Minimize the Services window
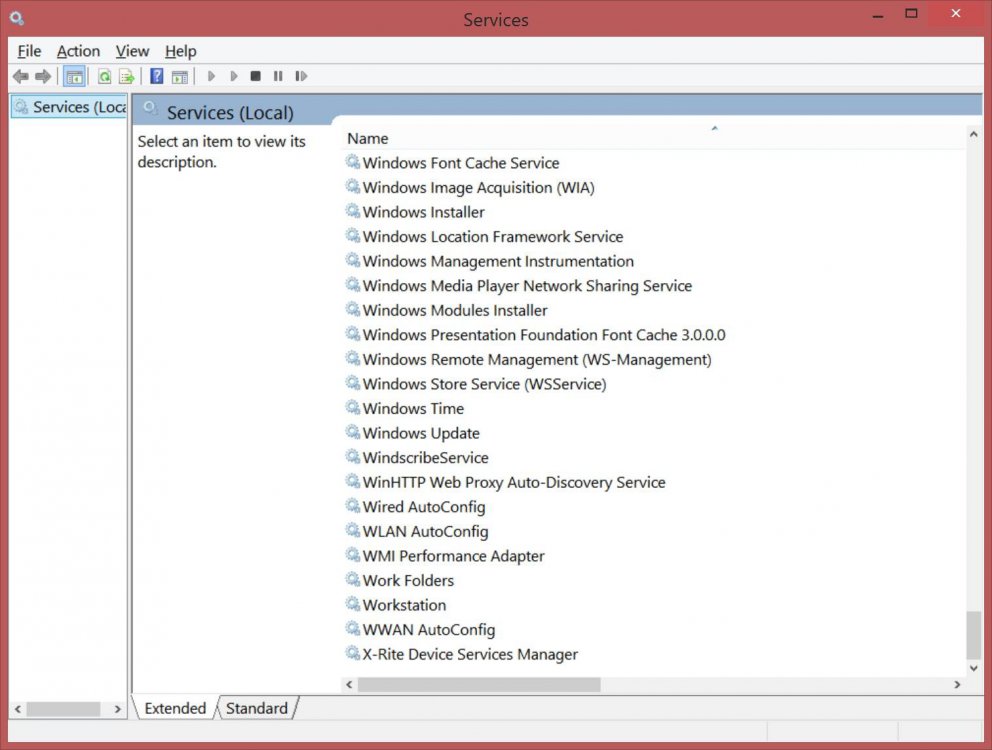The height and width of the screenshot is (750, 992). click(877, 16)
